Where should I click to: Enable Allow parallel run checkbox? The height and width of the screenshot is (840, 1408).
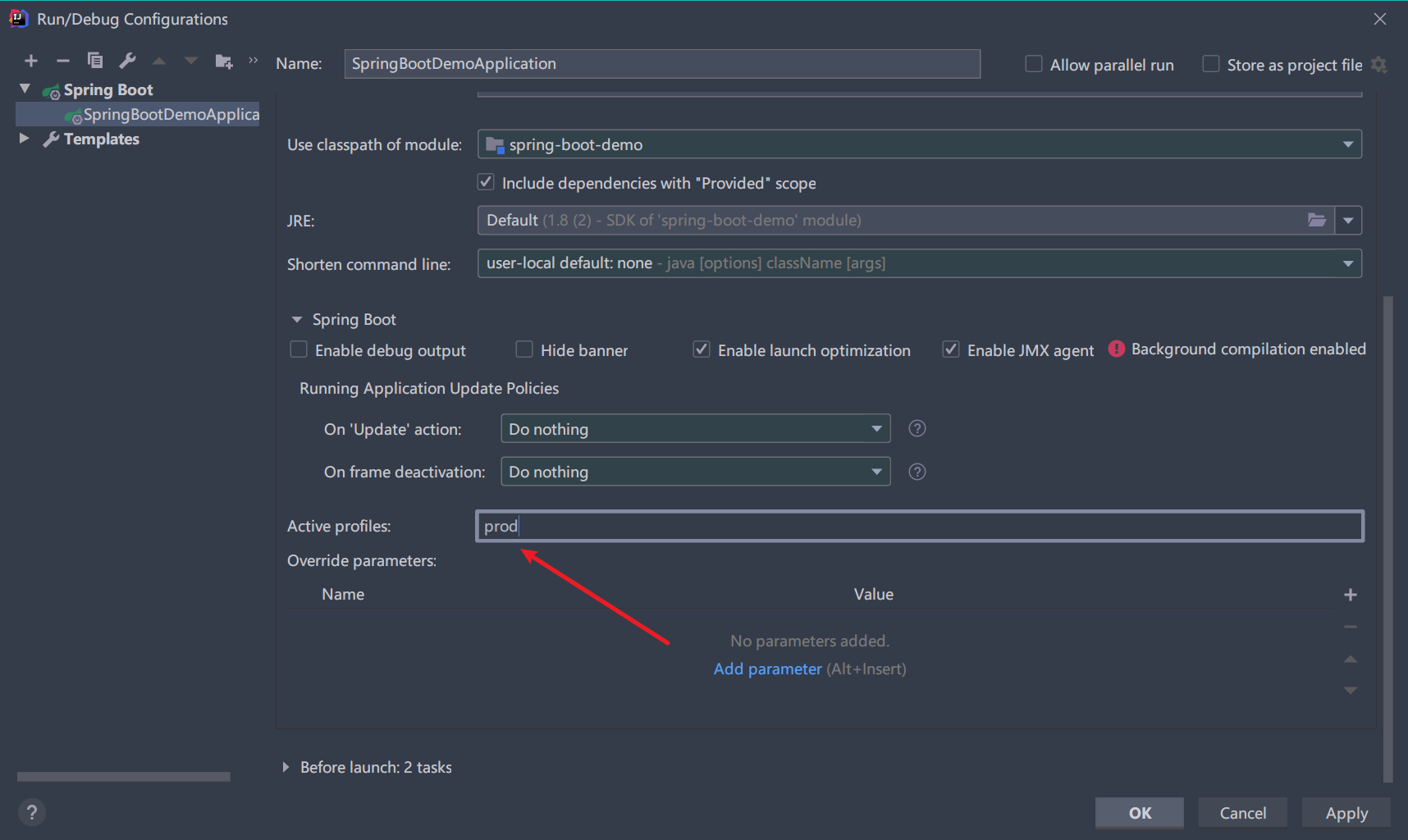[1034, 64]
